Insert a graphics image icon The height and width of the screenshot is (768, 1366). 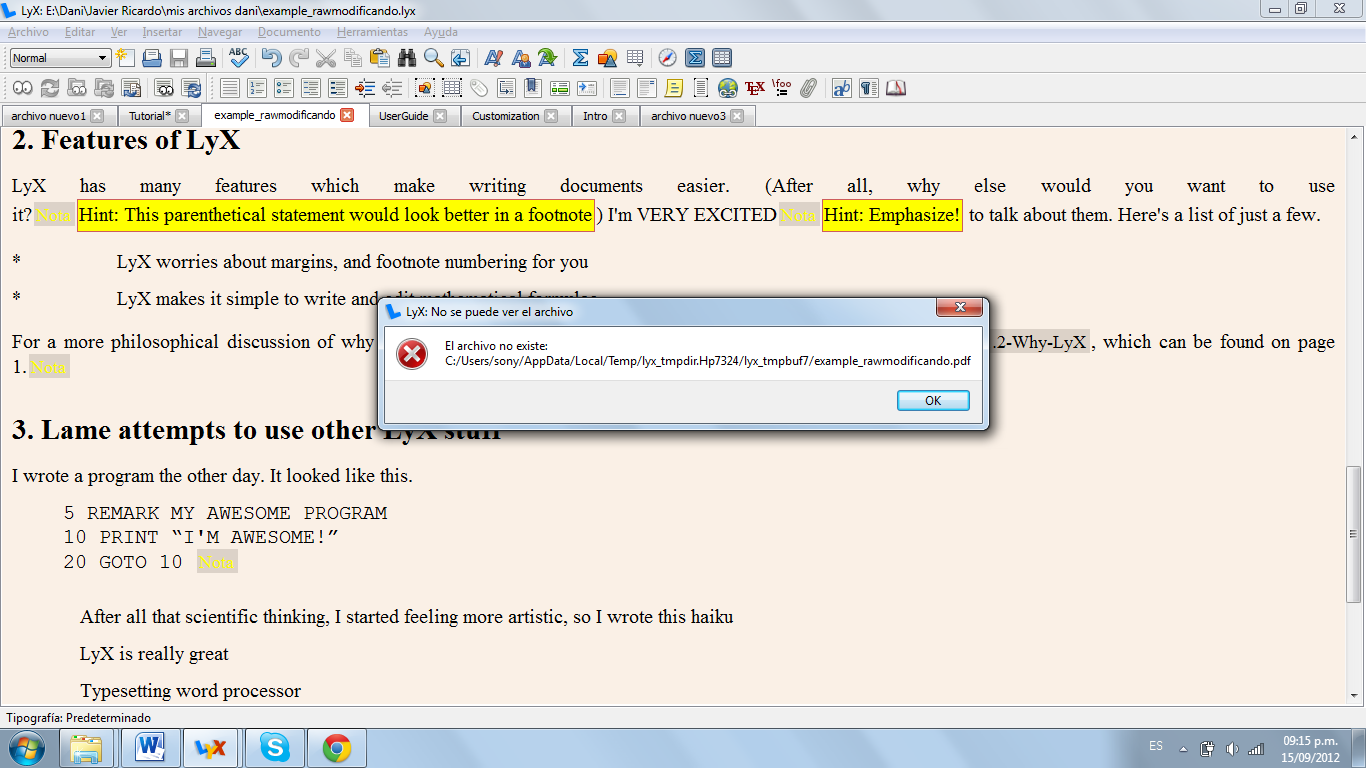click(607, 58)
